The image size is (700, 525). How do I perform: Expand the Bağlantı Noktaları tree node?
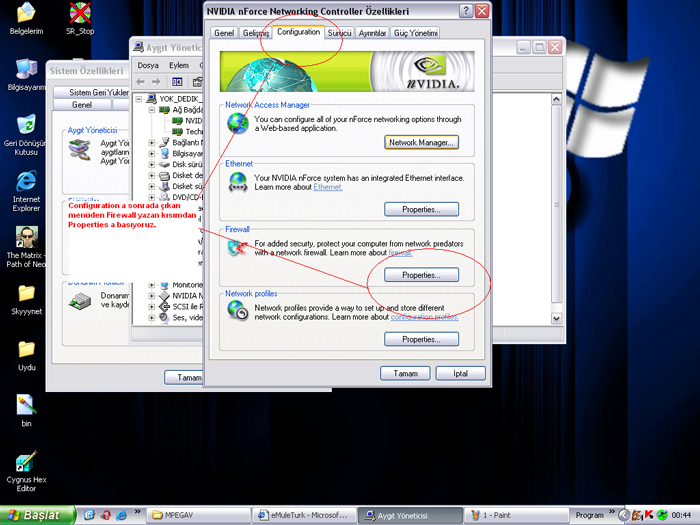152,142
